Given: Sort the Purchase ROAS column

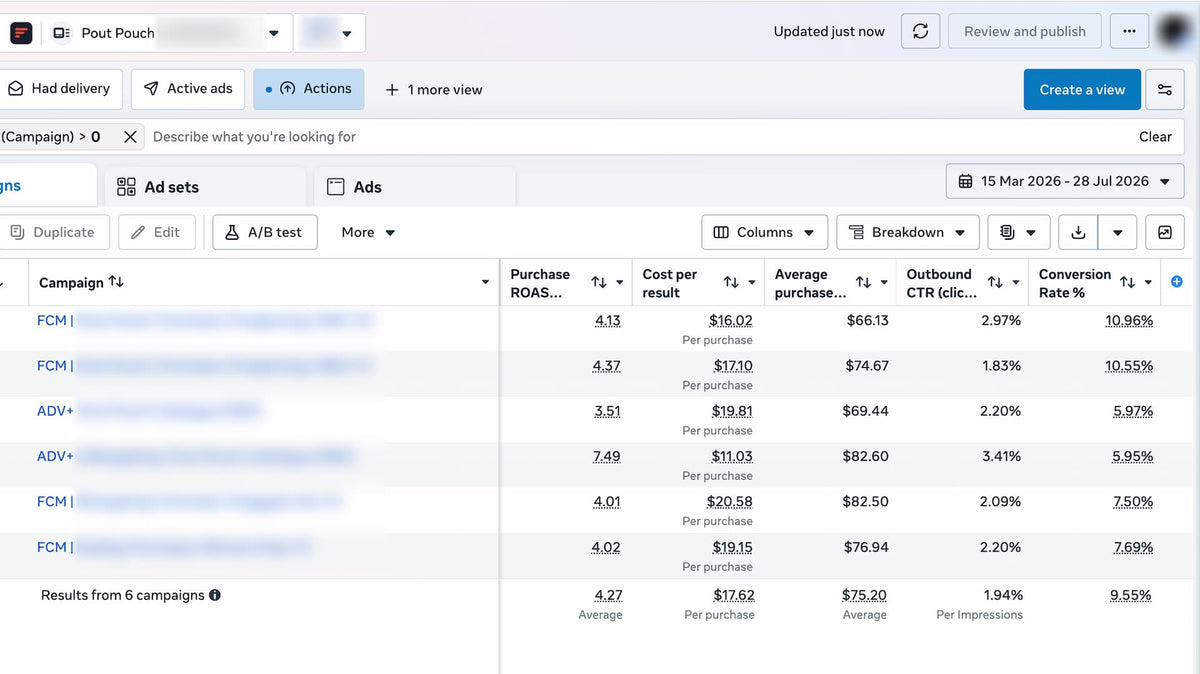Looking at the screenshot, I should (x=599, y=283).
